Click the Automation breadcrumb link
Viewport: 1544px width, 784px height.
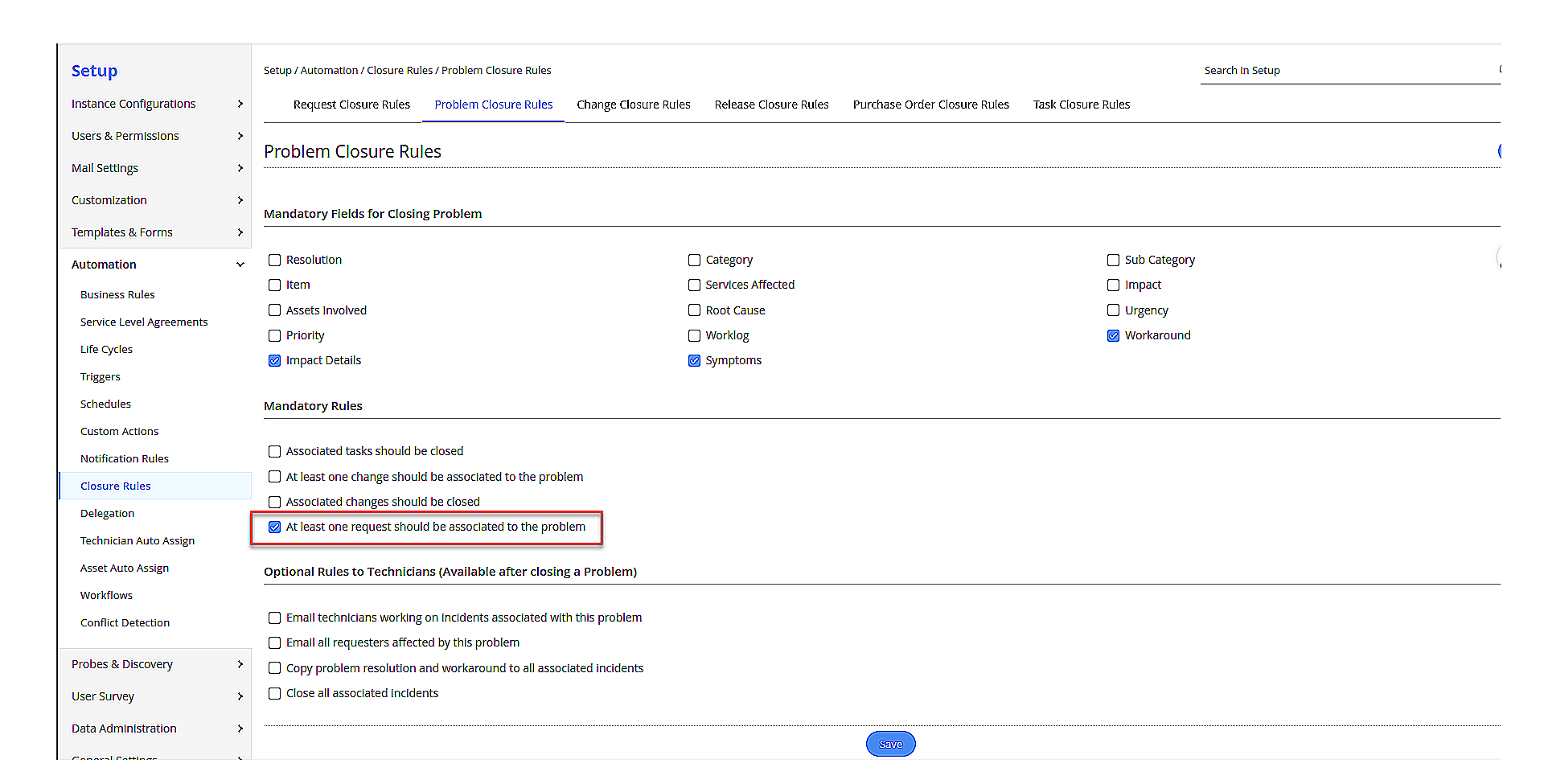[329, 71]
